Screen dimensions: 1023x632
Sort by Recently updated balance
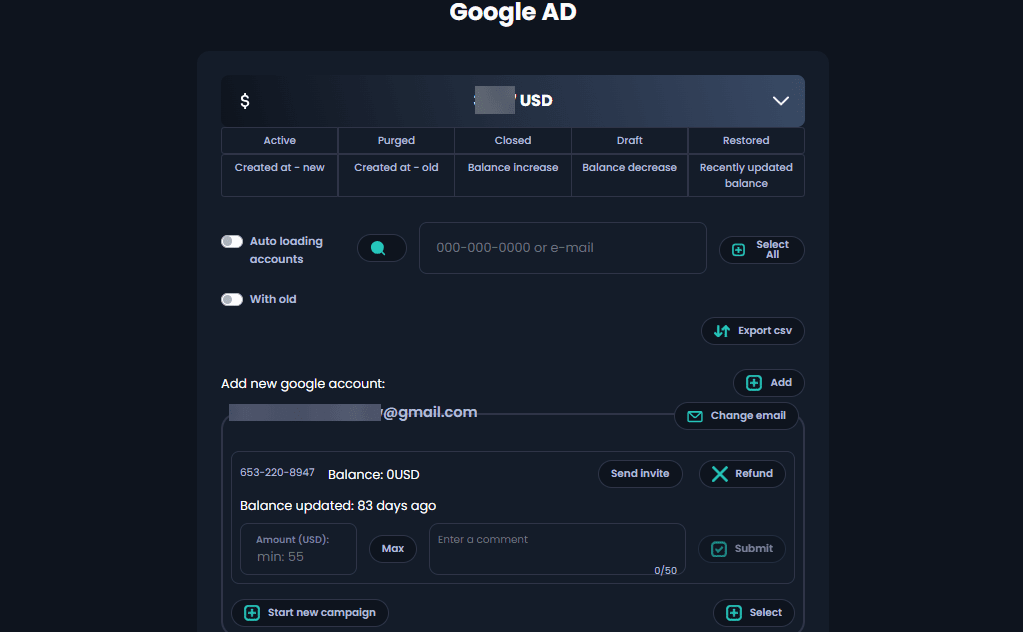746,175
